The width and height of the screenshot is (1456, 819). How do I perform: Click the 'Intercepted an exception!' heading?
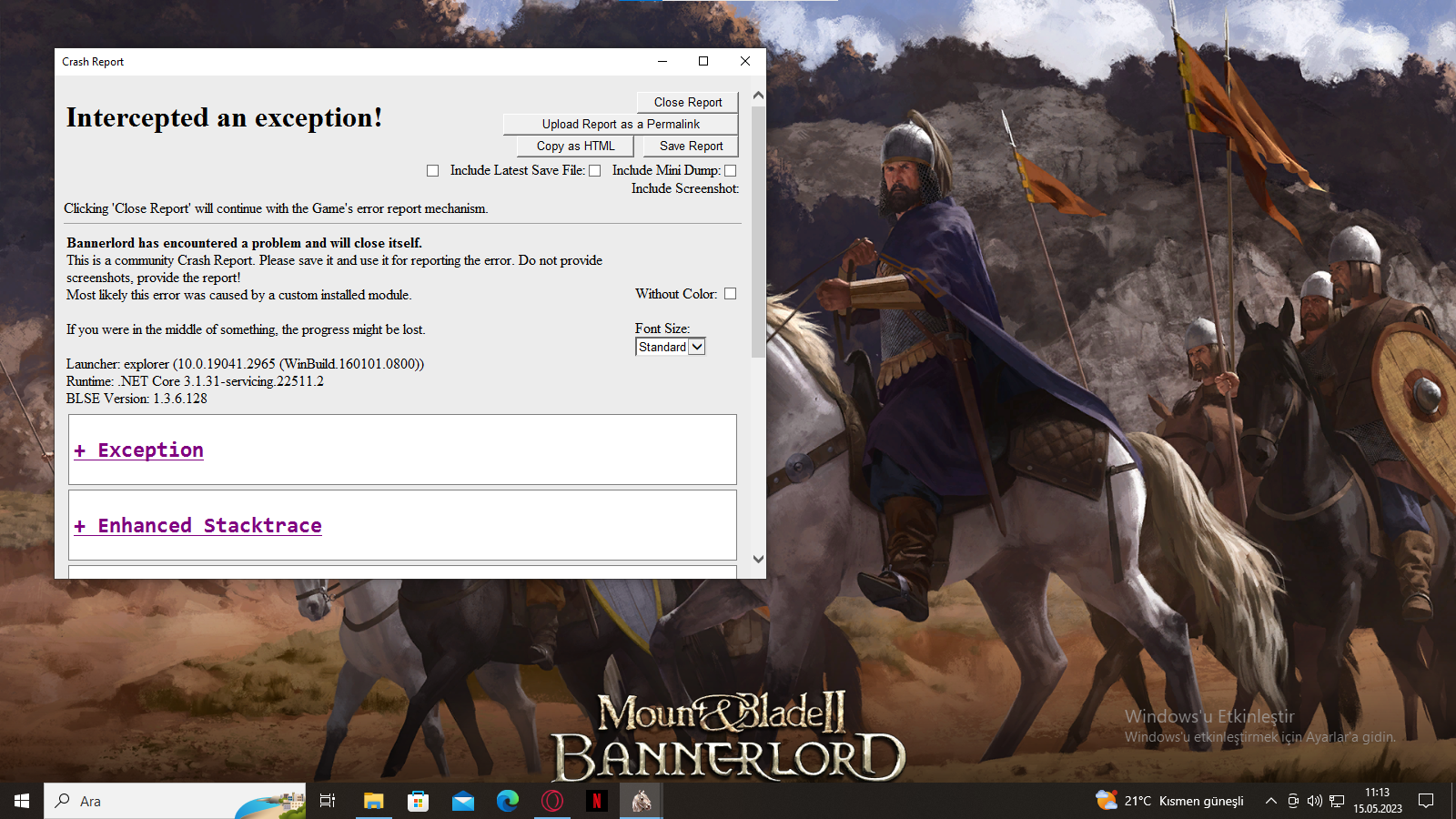pos(224,117)
